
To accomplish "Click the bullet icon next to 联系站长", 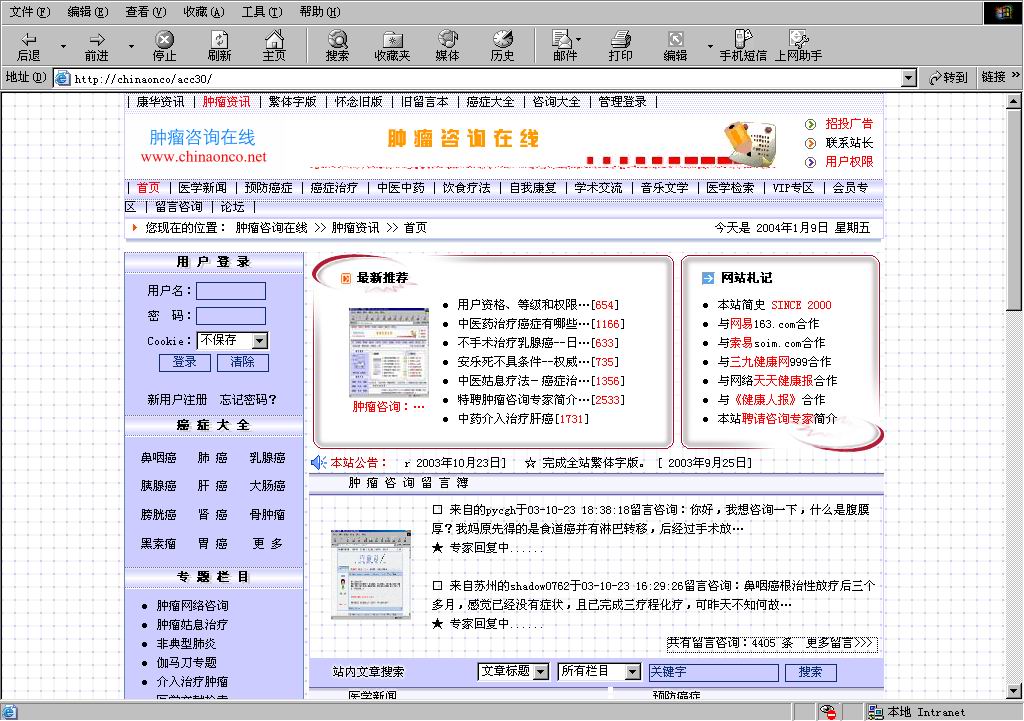I will pos(810,143).
